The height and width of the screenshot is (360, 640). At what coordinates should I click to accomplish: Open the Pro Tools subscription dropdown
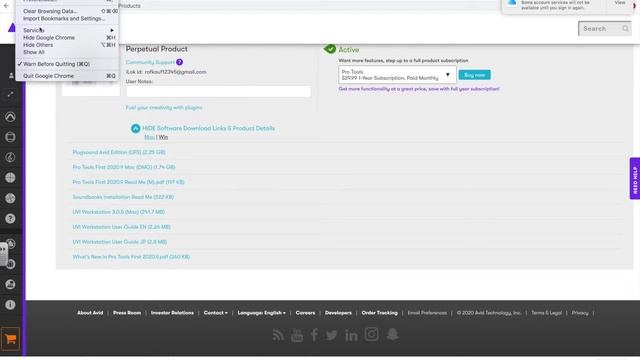397,75
